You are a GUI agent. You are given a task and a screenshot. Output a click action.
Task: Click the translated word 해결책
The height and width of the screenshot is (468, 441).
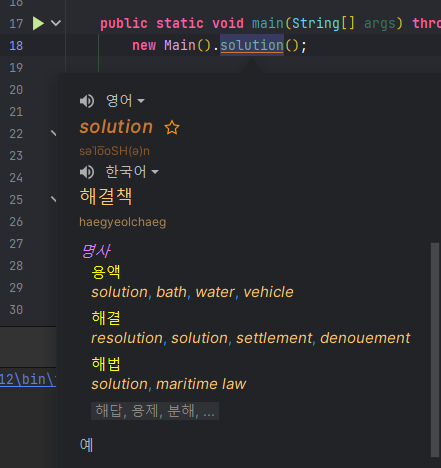coord(106,196)
